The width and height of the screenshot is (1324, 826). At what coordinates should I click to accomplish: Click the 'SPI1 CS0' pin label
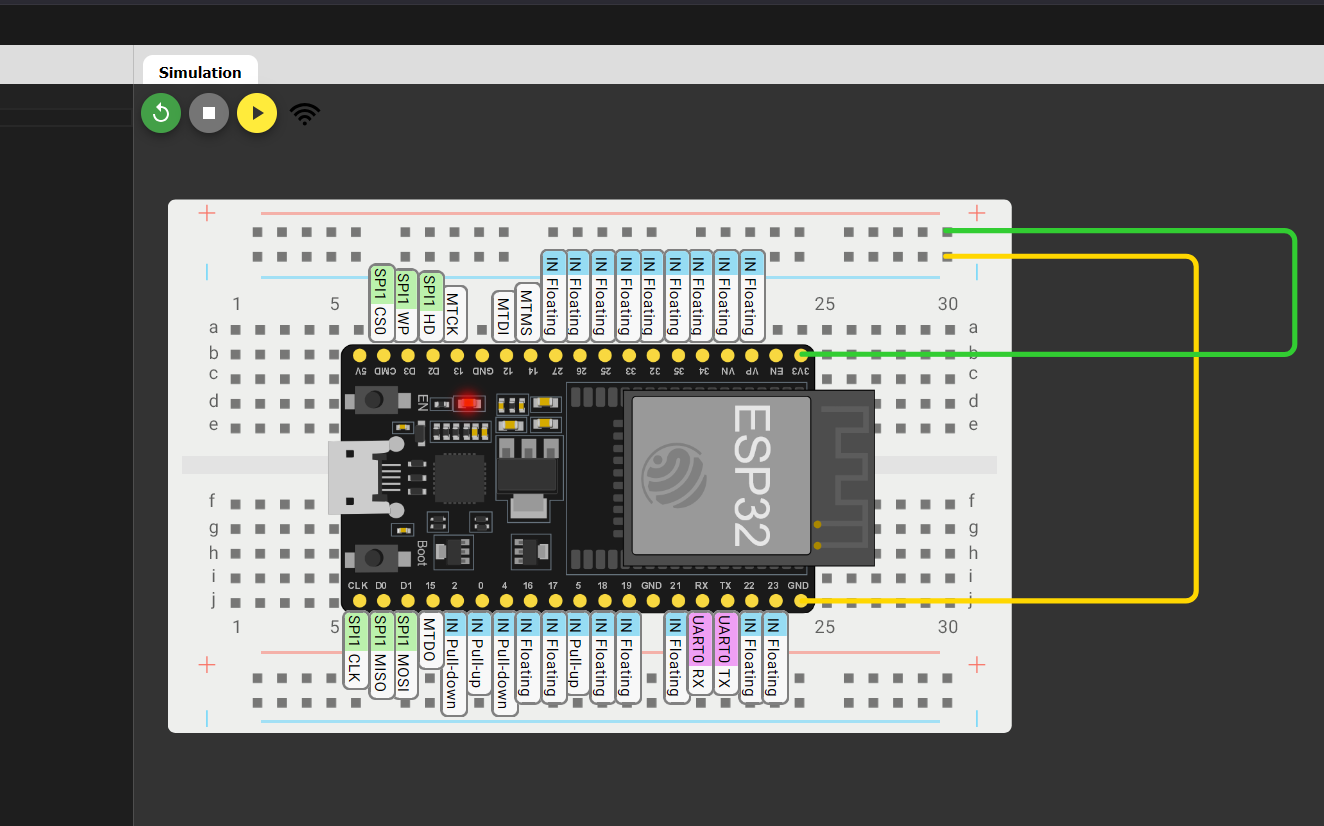click(x=381, y=303)
